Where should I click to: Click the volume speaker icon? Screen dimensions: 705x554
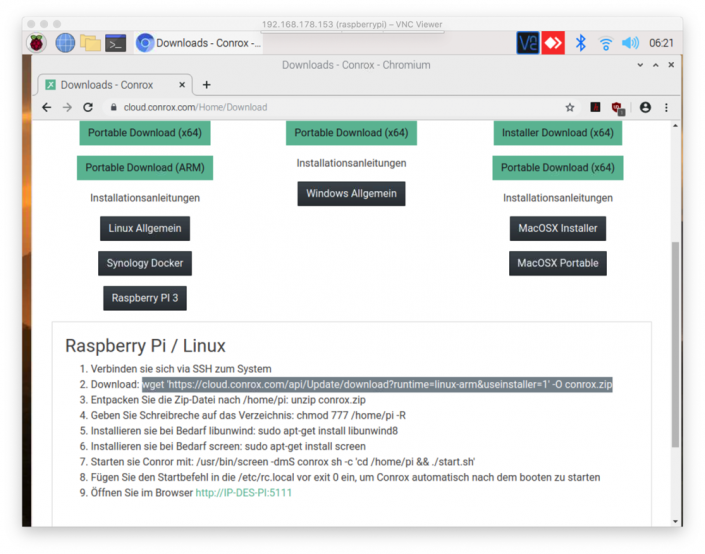(x=630, y=43)
